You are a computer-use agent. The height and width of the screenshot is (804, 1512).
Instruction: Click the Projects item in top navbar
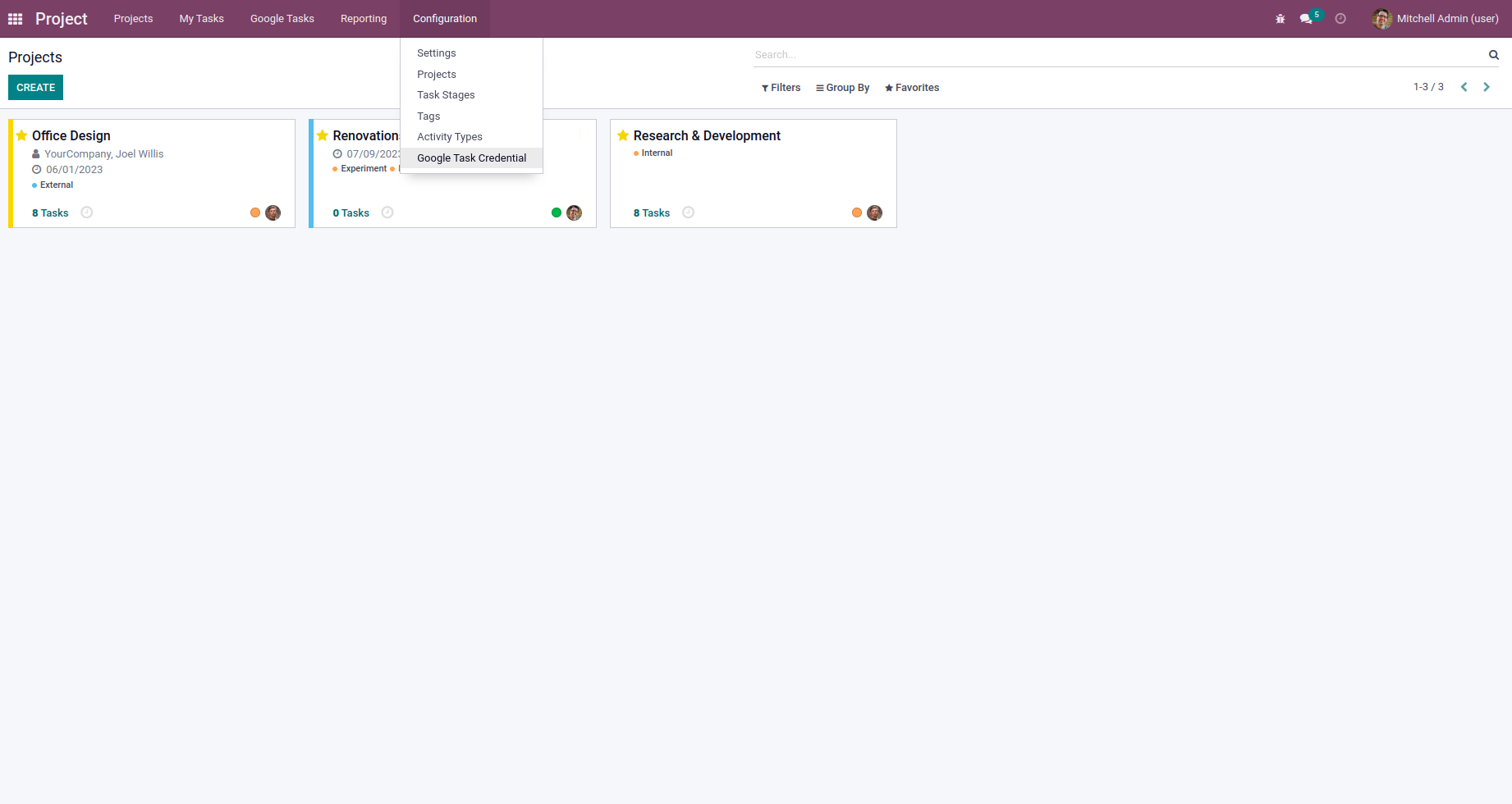click(134, 19)
